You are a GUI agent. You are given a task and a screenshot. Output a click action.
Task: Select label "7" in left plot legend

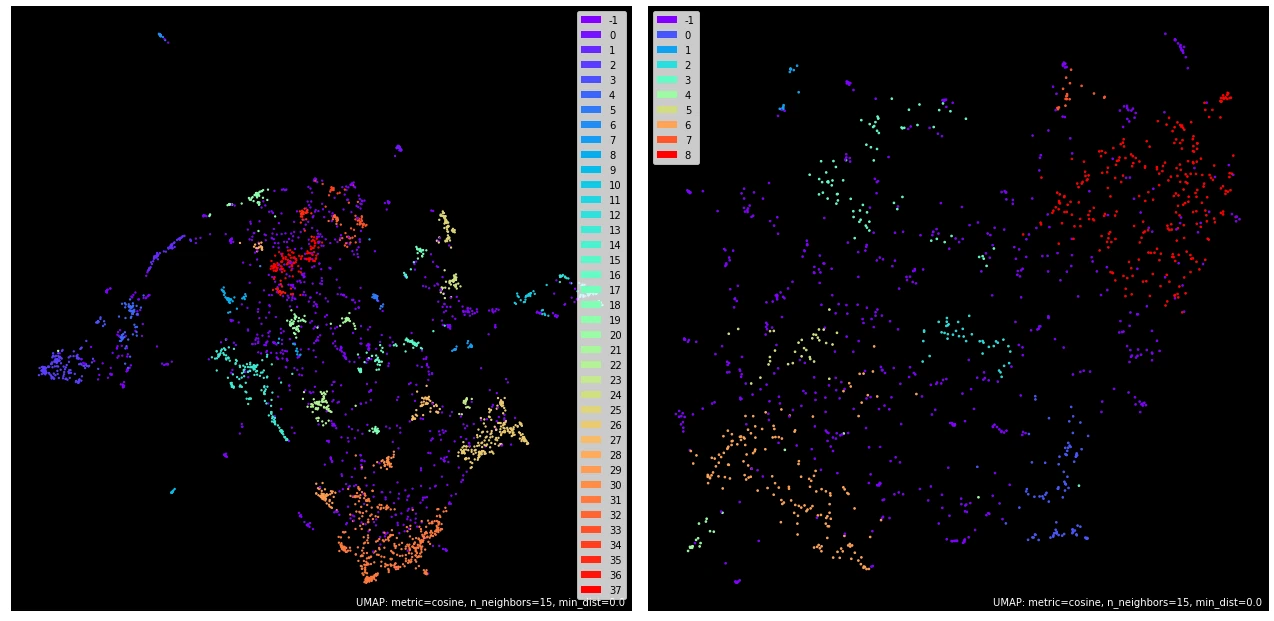613,140
